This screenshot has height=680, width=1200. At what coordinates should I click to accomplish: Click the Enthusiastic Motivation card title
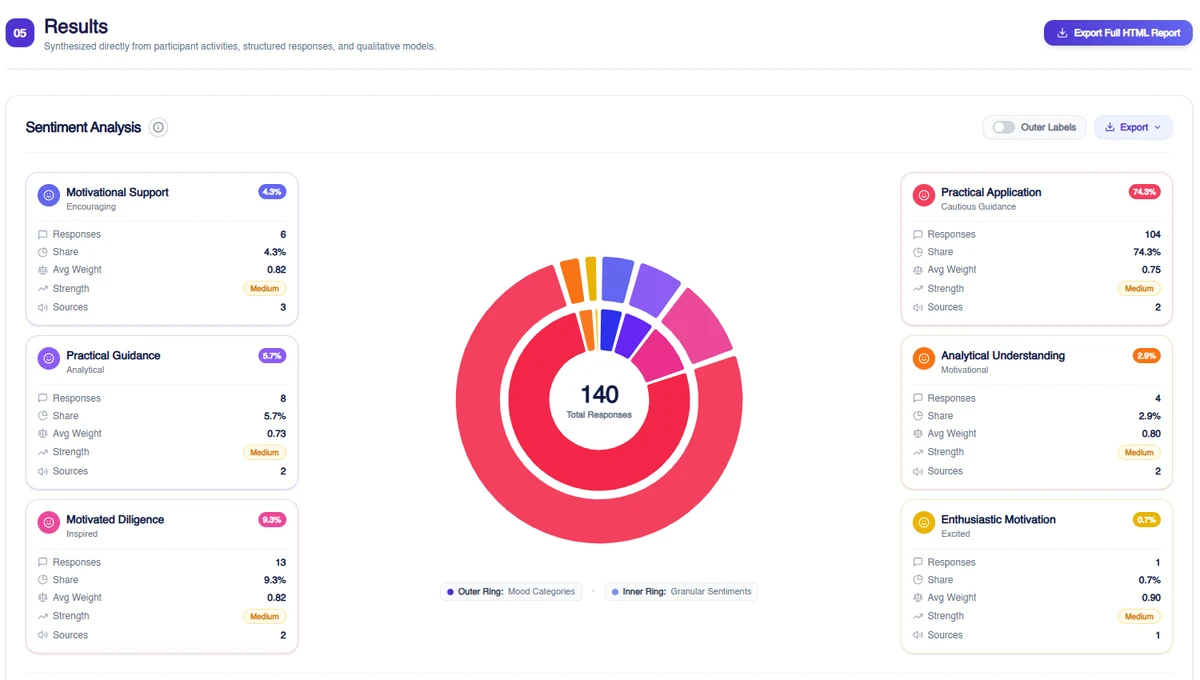[x=998, y=519]
